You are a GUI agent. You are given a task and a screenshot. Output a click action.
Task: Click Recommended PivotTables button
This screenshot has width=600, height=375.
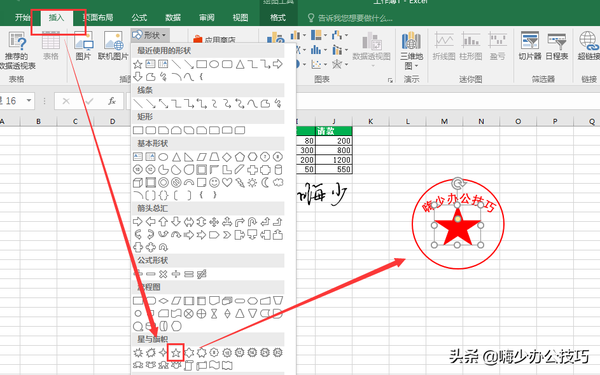click(17, 51)
